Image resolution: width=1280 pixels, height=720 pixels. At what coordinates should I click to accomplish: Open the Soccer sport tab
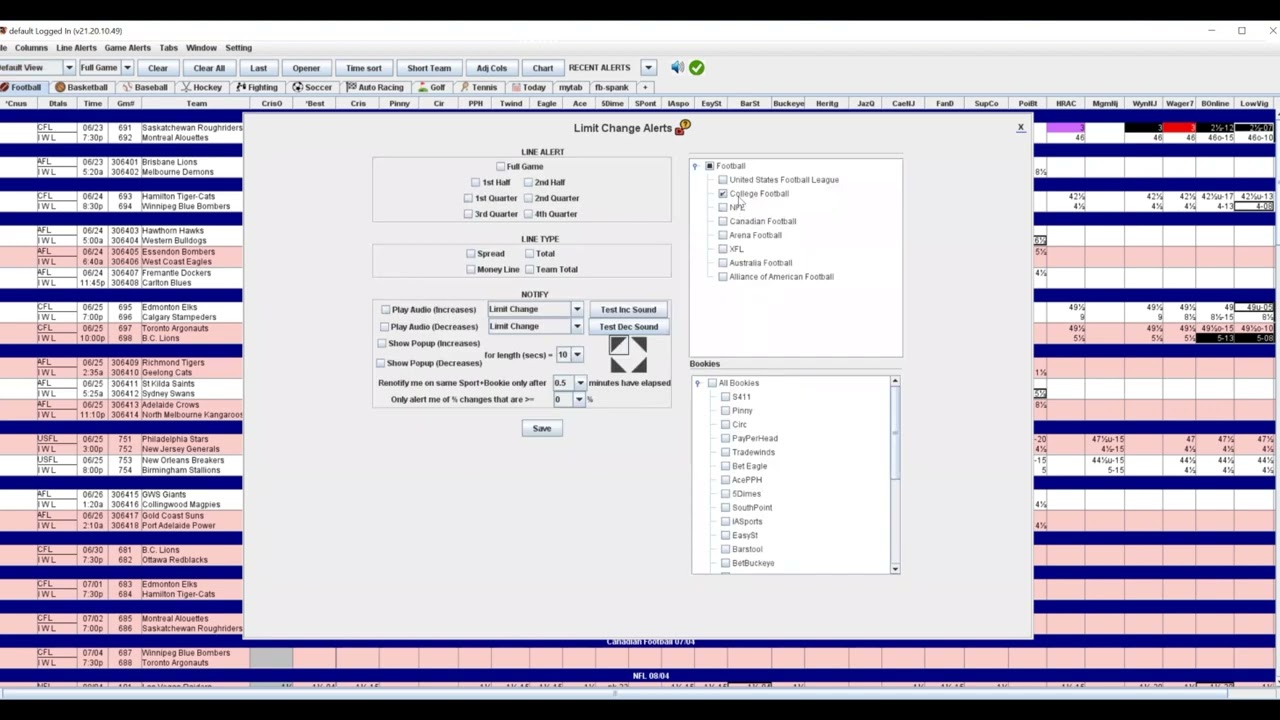(x=312, y=87)
